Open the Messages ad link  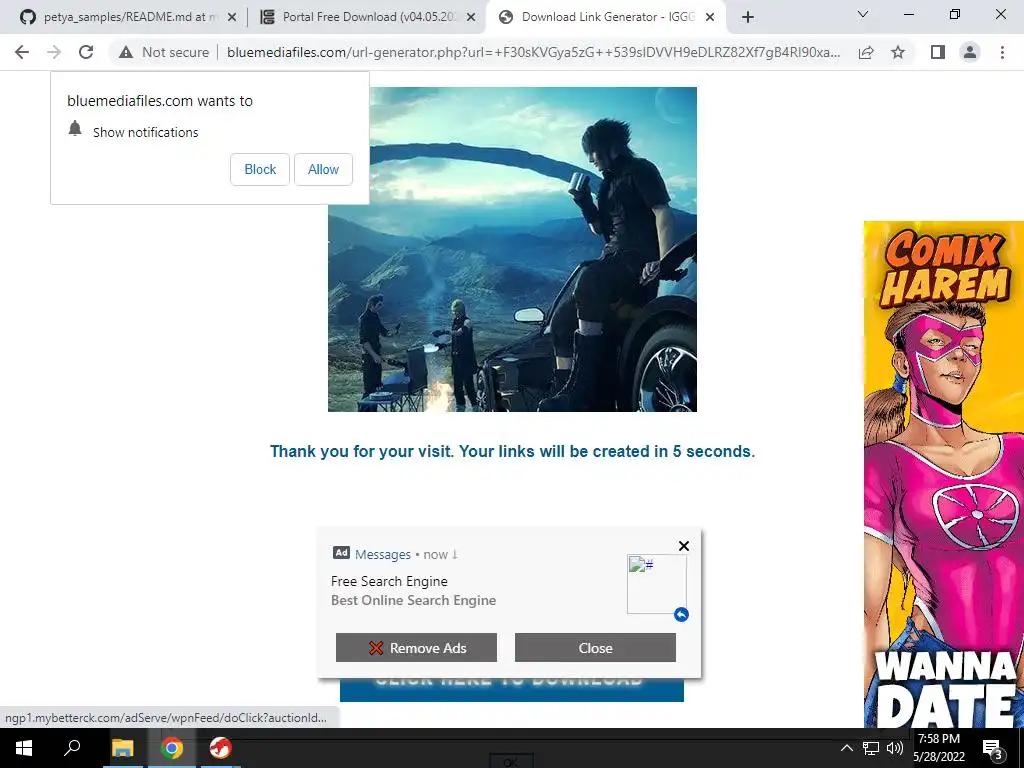(x=383, y=554)
